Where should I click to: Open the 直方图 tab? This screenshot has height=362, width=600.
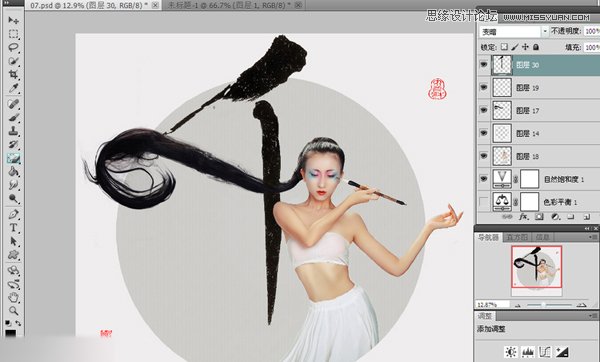(517, 238)
